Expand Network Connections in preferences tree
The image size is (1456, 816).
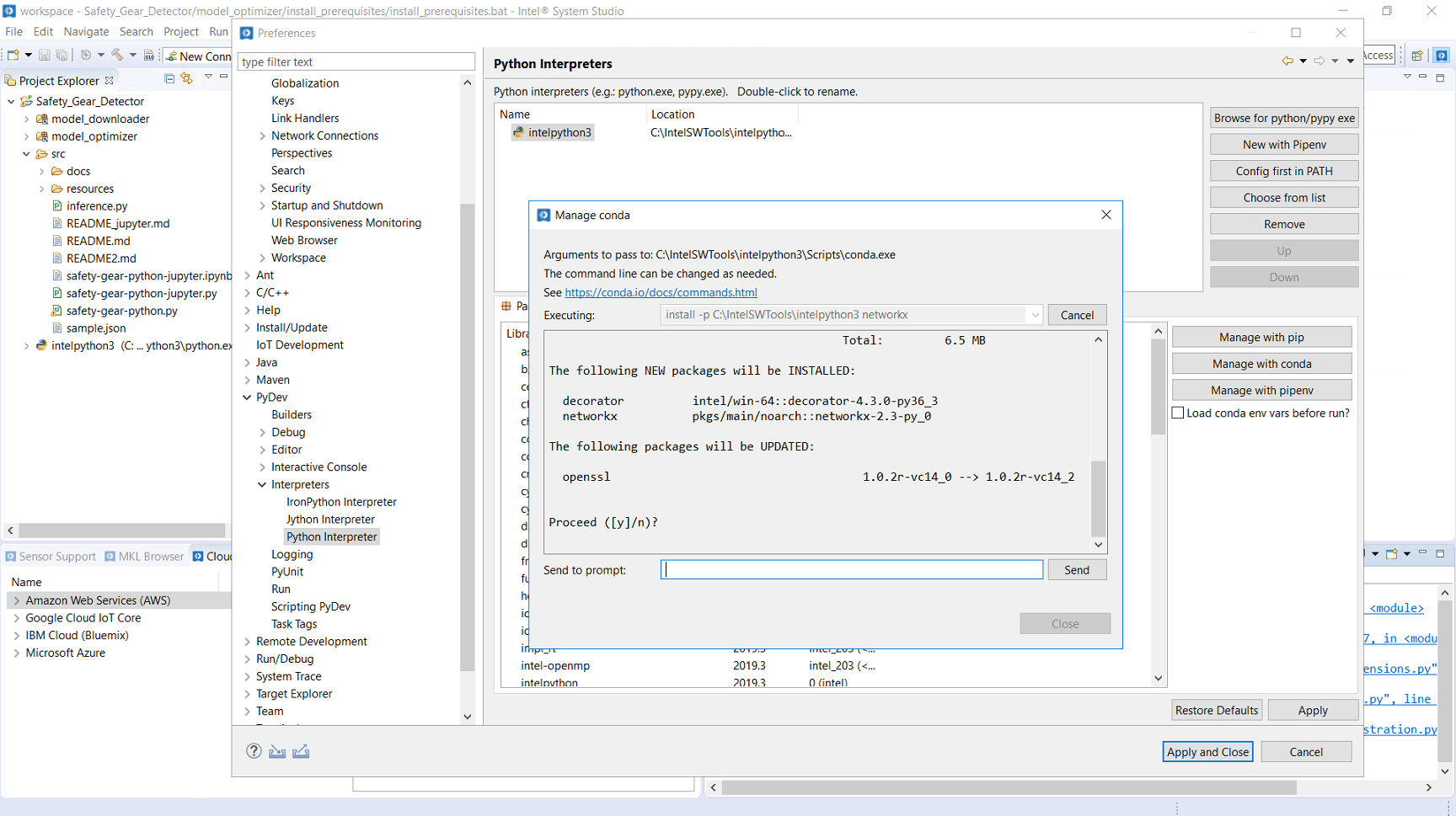(262, 136)
